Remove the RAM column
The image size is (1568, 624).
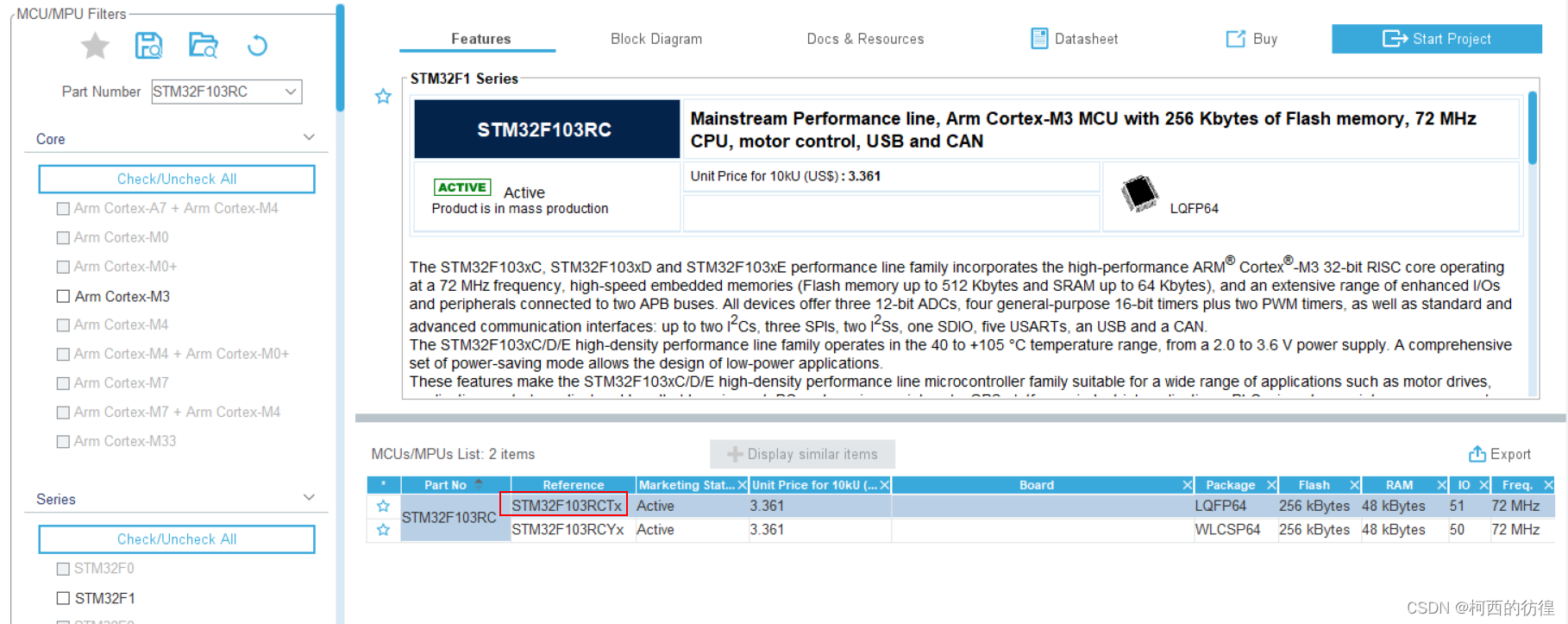point(1441,485)
